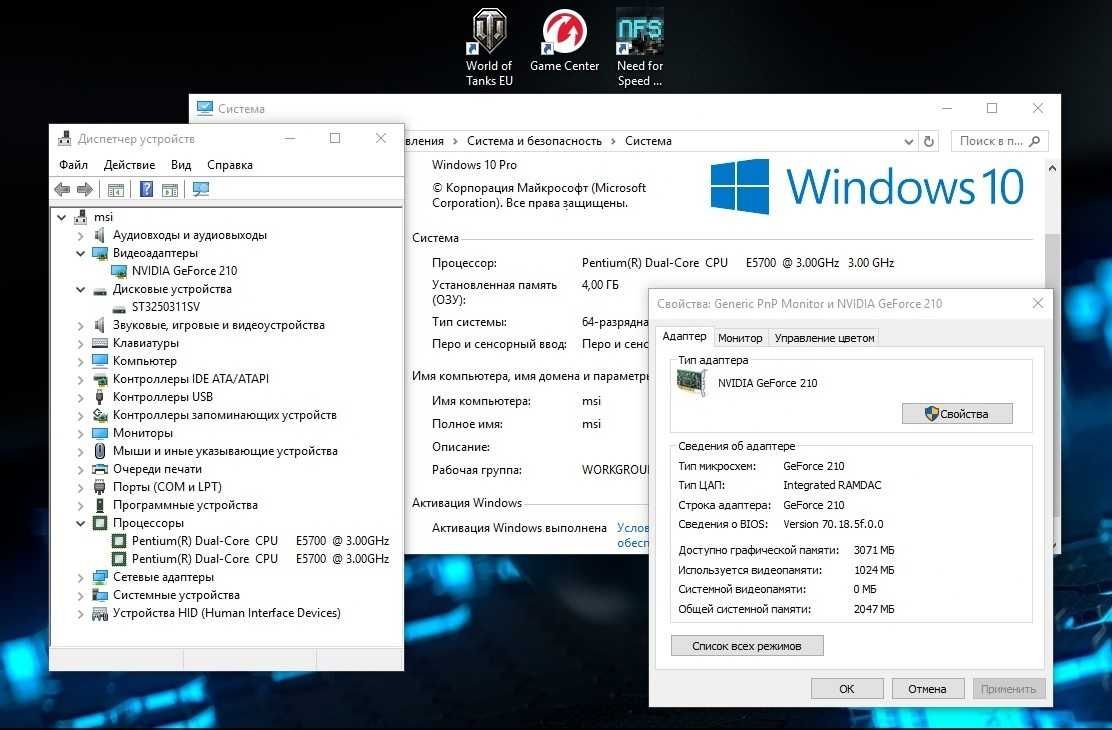Expand Порты (COM и LPT) node
Image resolution: width=1112 pixels, height=730 pixels.
coord(81,487)
